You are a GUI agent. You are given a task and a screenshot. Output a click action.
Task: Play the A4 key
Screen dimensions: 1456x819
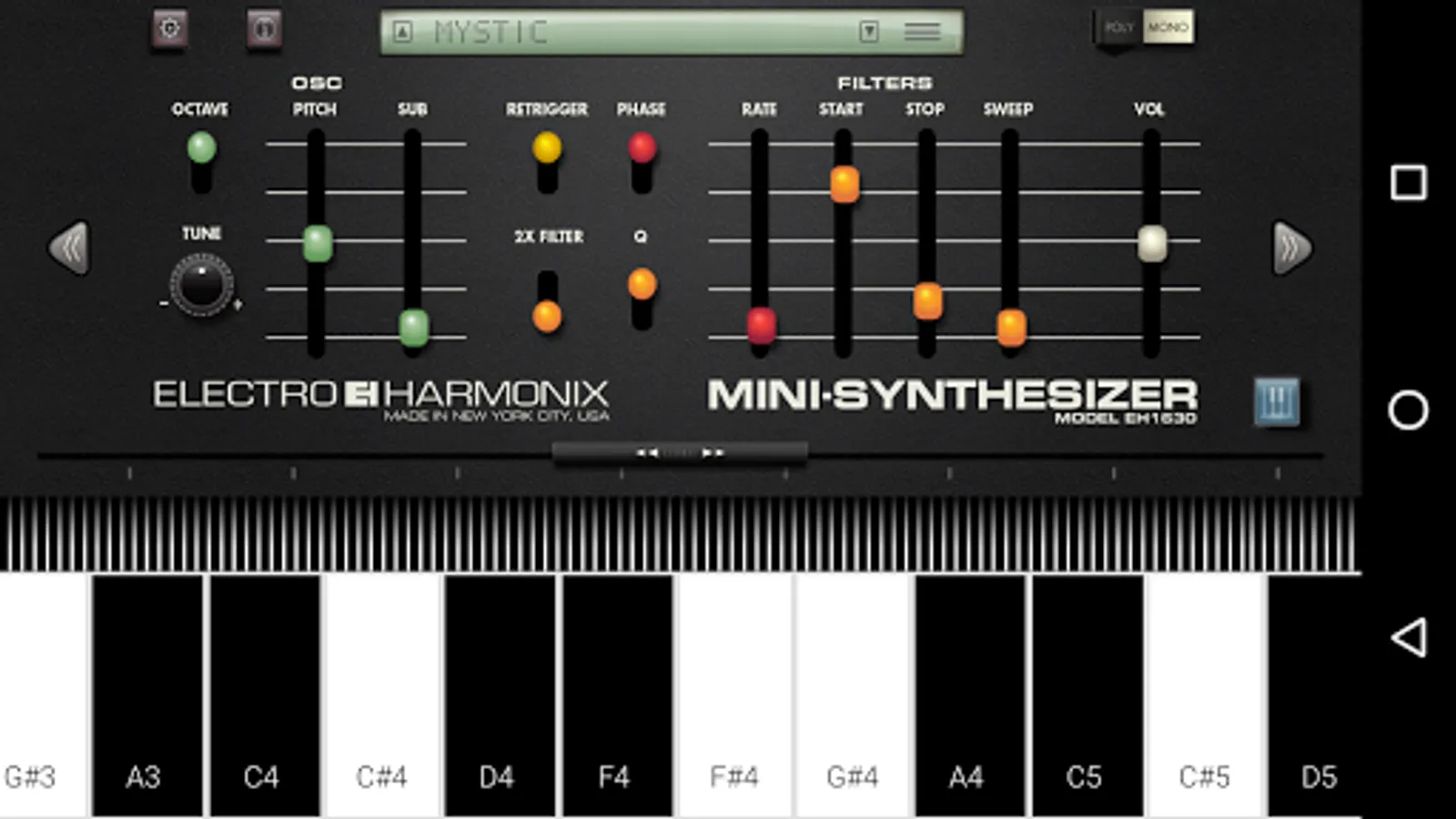pyautogui.click(x=971, y=696)
